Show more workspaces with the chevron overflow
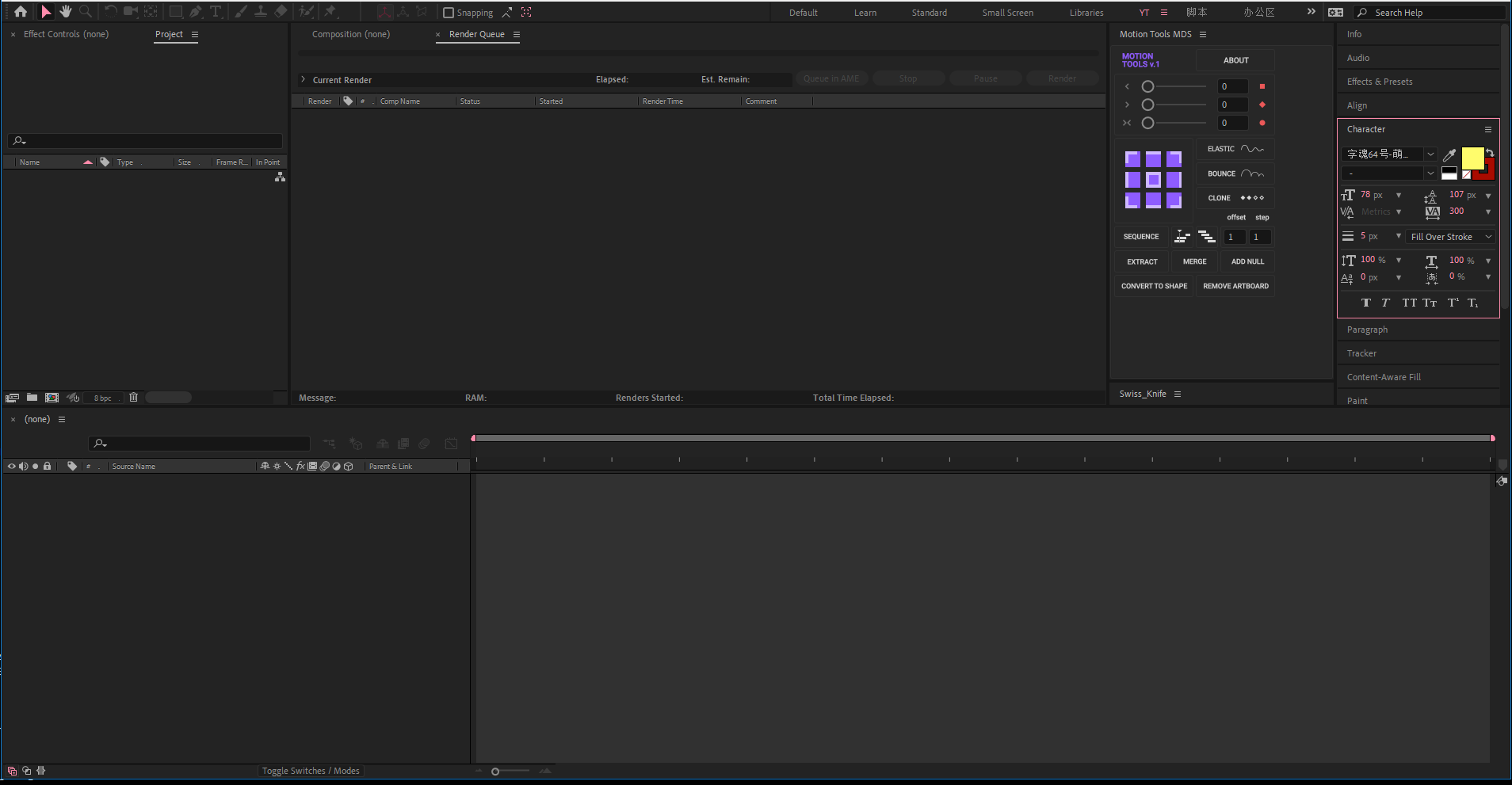The height and width of the screenshot is (785, 1512). [1312, 12]
